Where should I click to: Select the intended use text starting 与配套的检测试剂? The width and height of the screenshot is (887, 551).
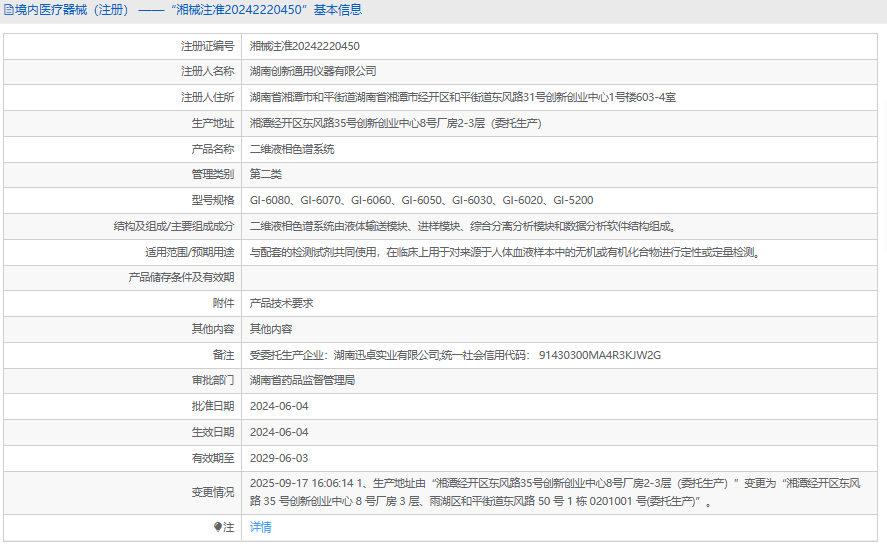tap(506, 252)
